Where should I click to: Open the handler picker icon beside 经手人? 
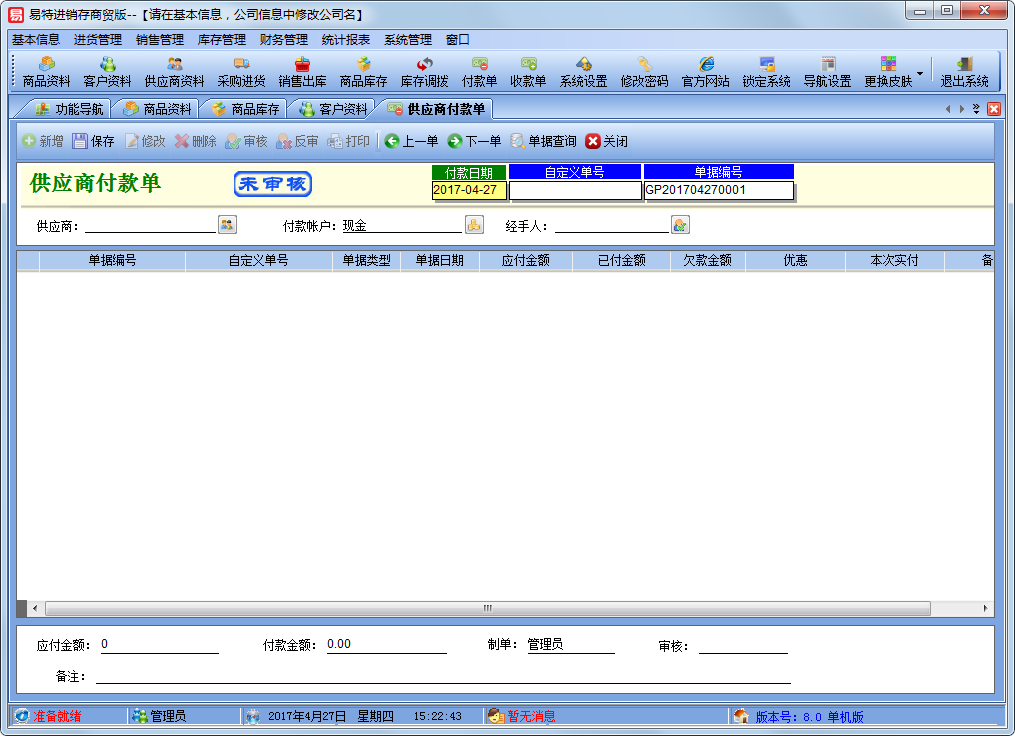coord(680,225)
